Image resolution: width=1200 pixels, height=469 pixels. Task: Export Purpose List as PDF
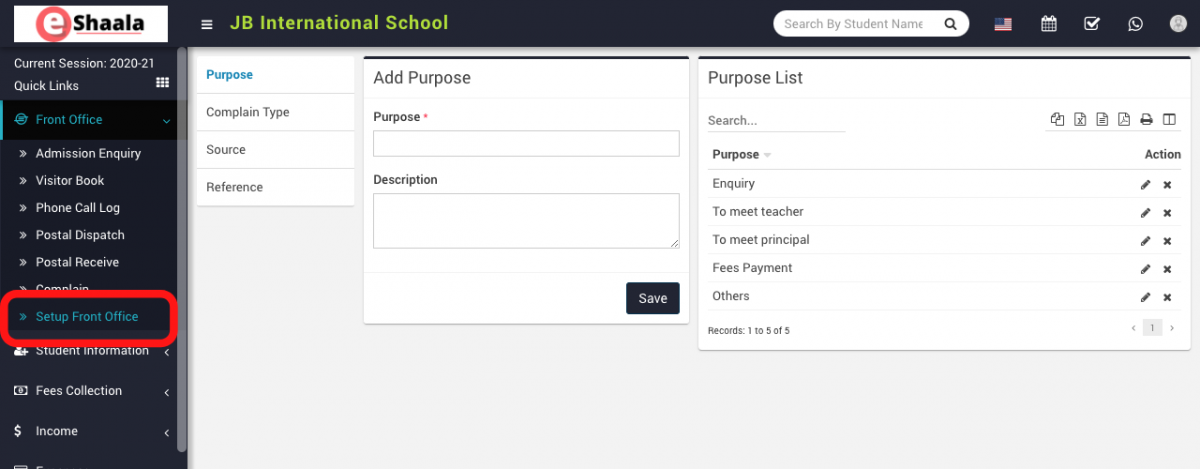[1124, 120]
